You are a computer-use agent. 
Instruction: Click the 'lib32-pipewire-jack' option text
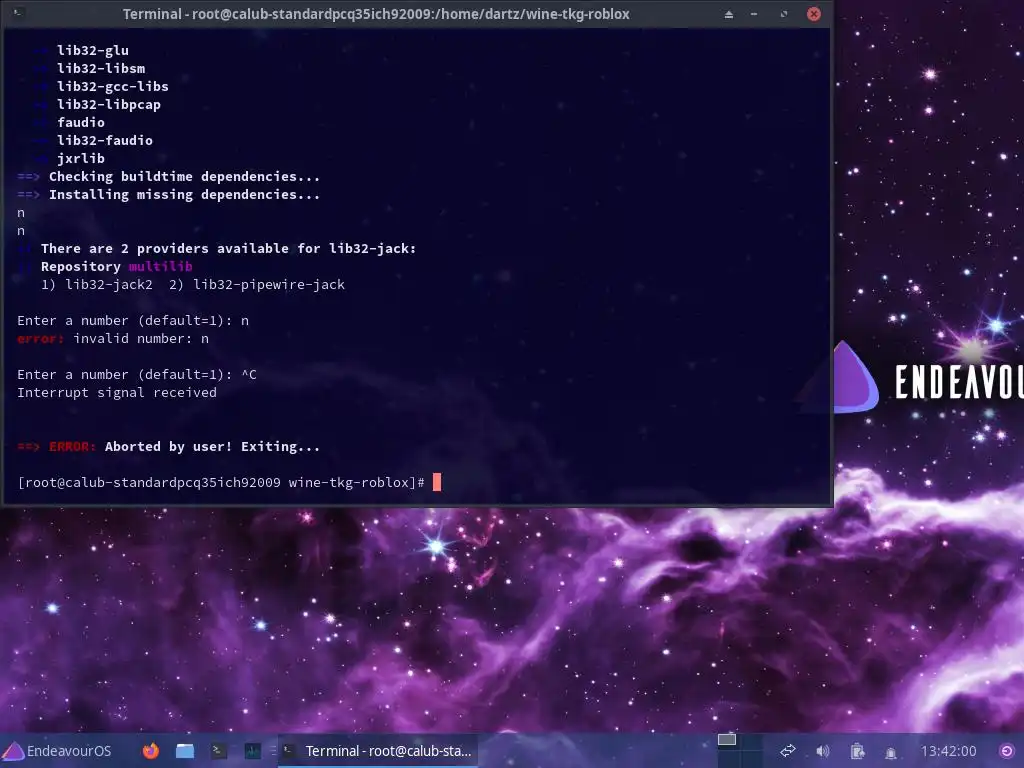[x=269, y=285]
